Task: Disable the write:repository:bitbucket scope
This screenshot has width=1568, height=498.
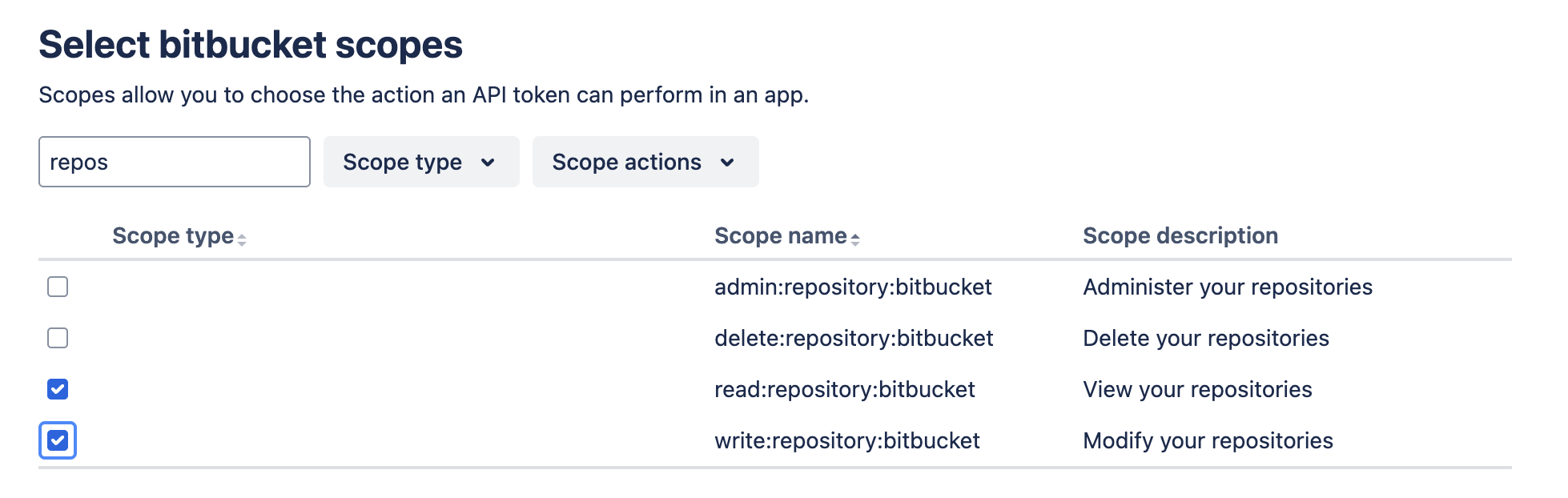Action: tap(57, 440)
